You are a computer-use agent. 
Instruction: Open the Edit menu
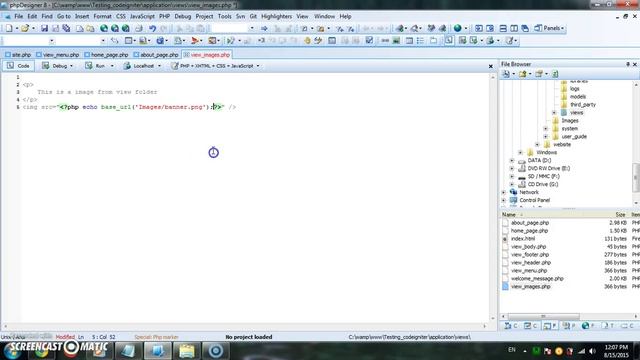[32, 16]
